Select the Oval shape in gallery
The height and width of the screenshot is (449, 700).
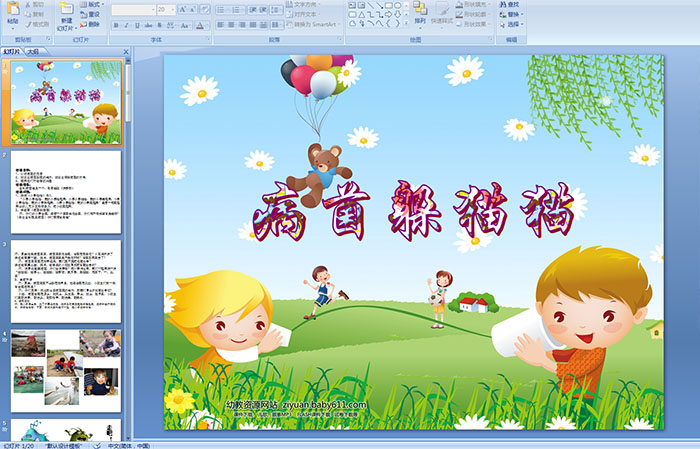[397, 5]
